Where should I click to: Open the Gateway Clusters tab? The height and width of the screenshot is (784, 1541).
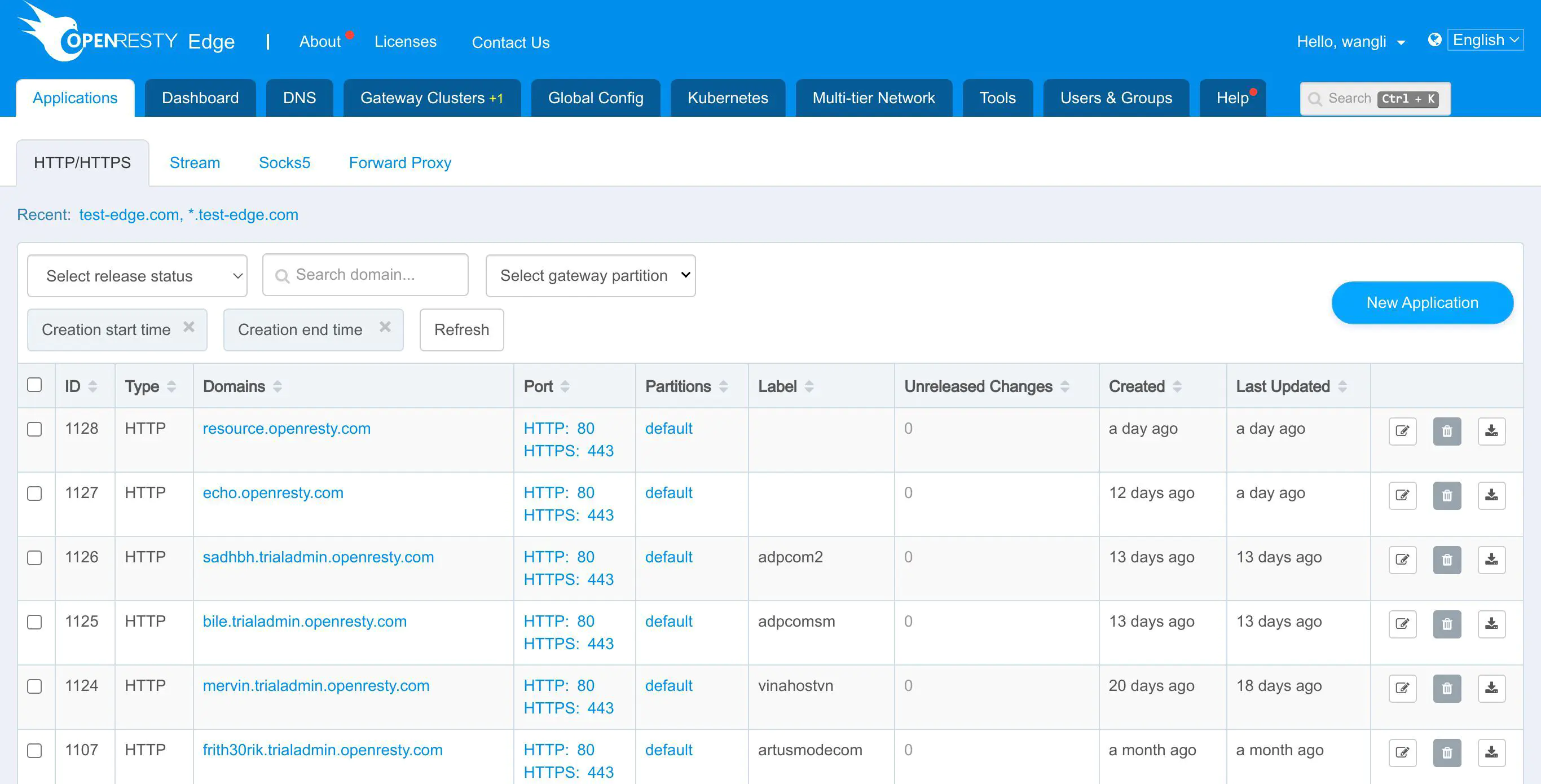click(x=432, y=98)
